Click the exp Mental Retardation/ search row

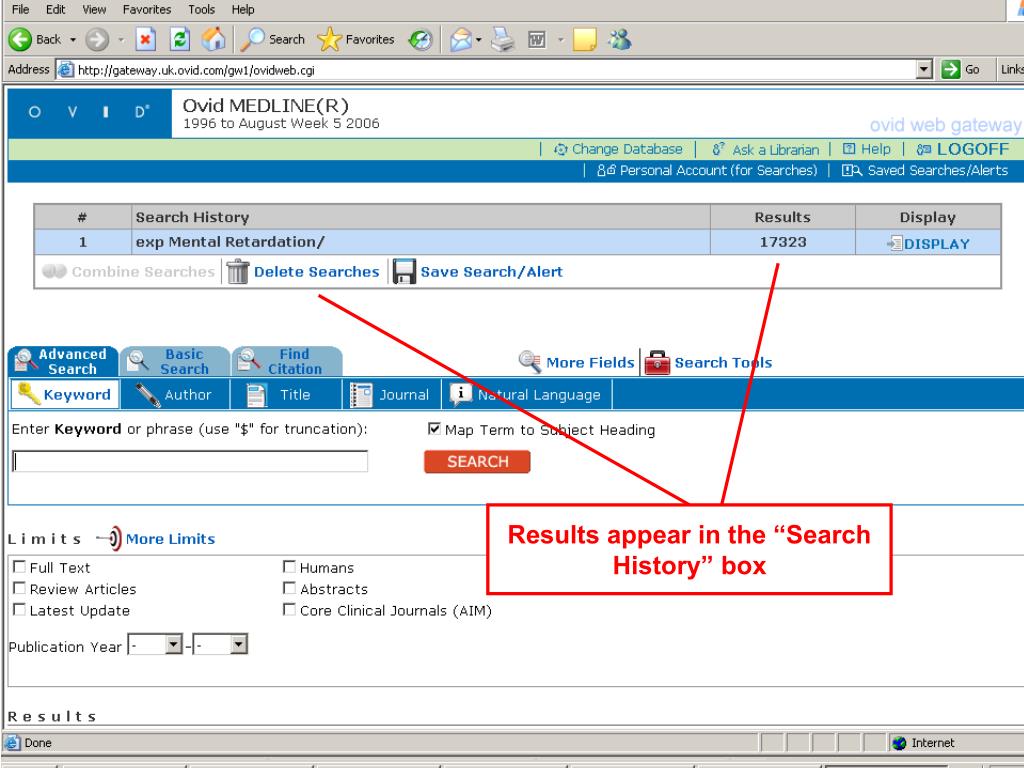click(x=517, y=242)
